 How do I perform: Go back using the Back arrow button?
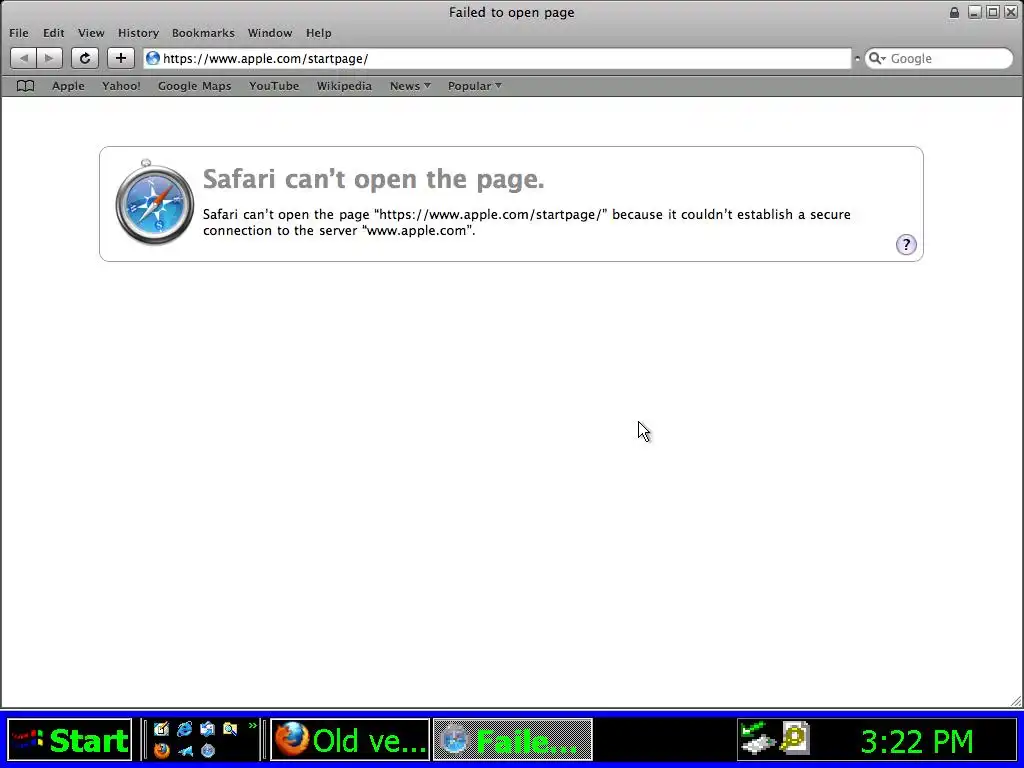click(24, 58)
